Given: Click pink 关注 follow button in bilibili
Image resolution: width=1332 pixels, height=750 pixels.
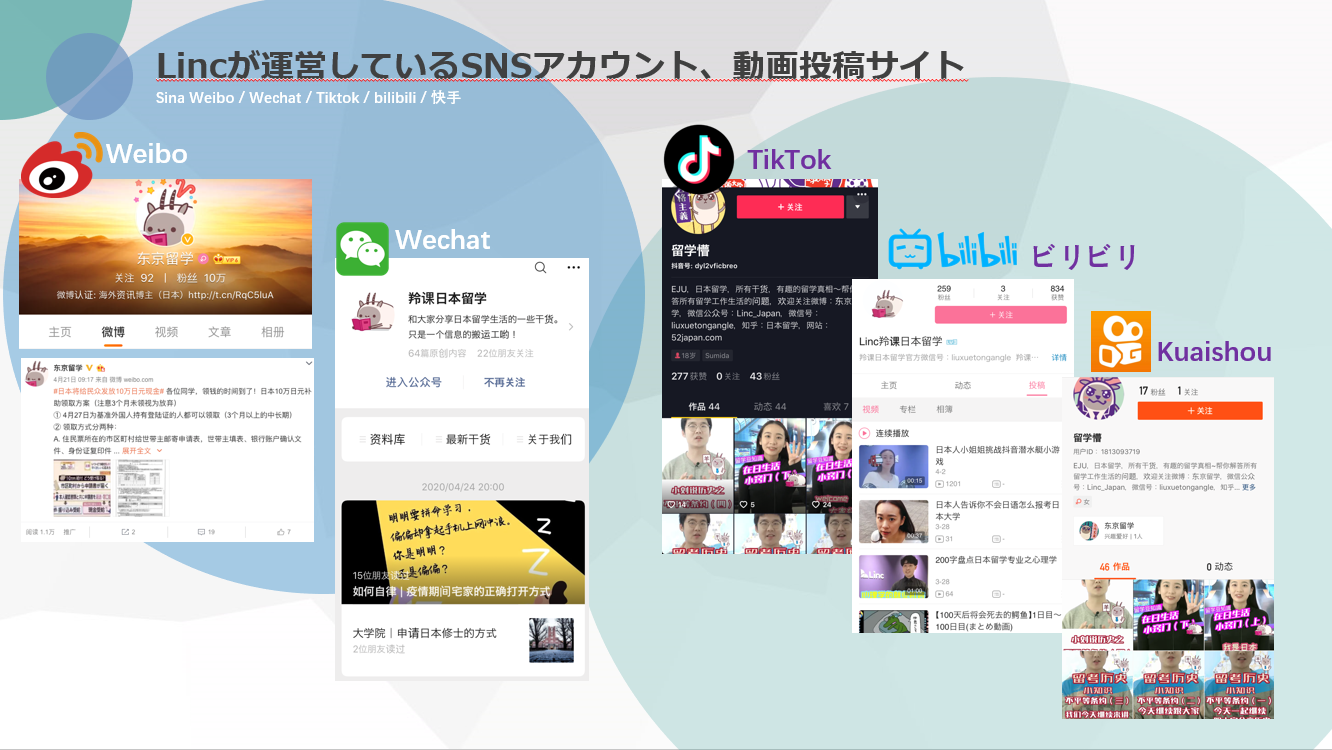Looking at the screenshot, I should tap(1000, 314).
